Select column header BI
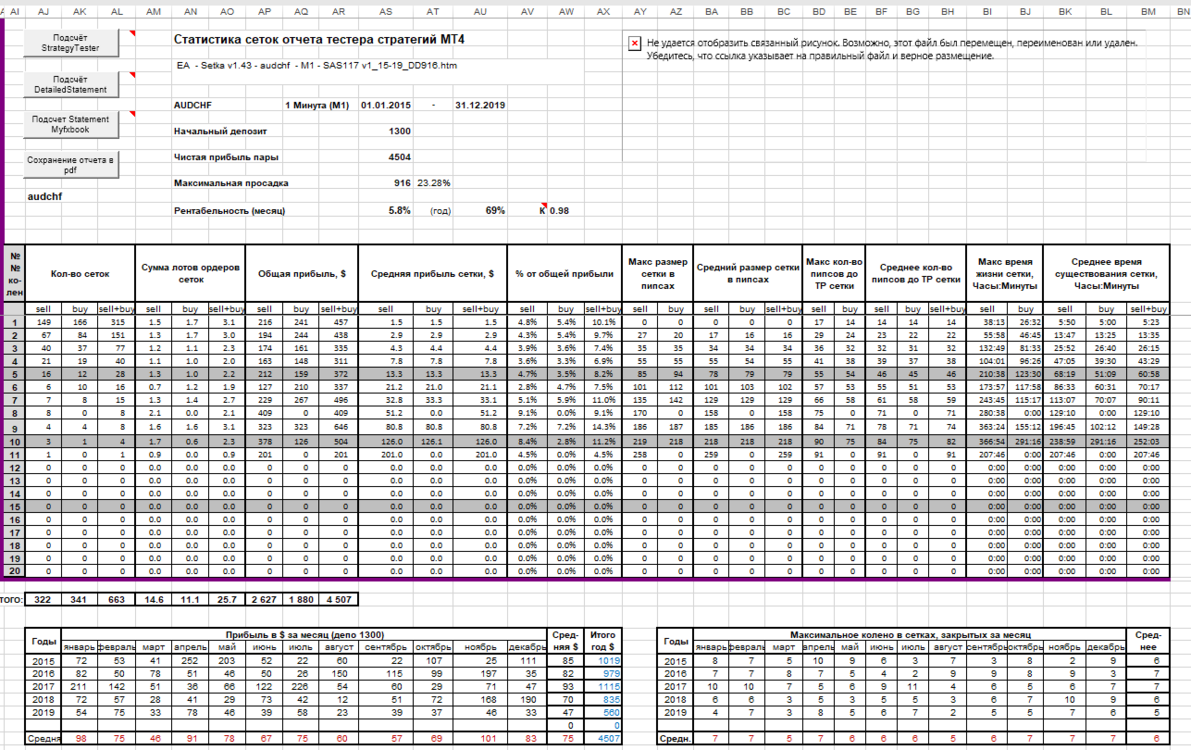 click(x=987, y=11)
